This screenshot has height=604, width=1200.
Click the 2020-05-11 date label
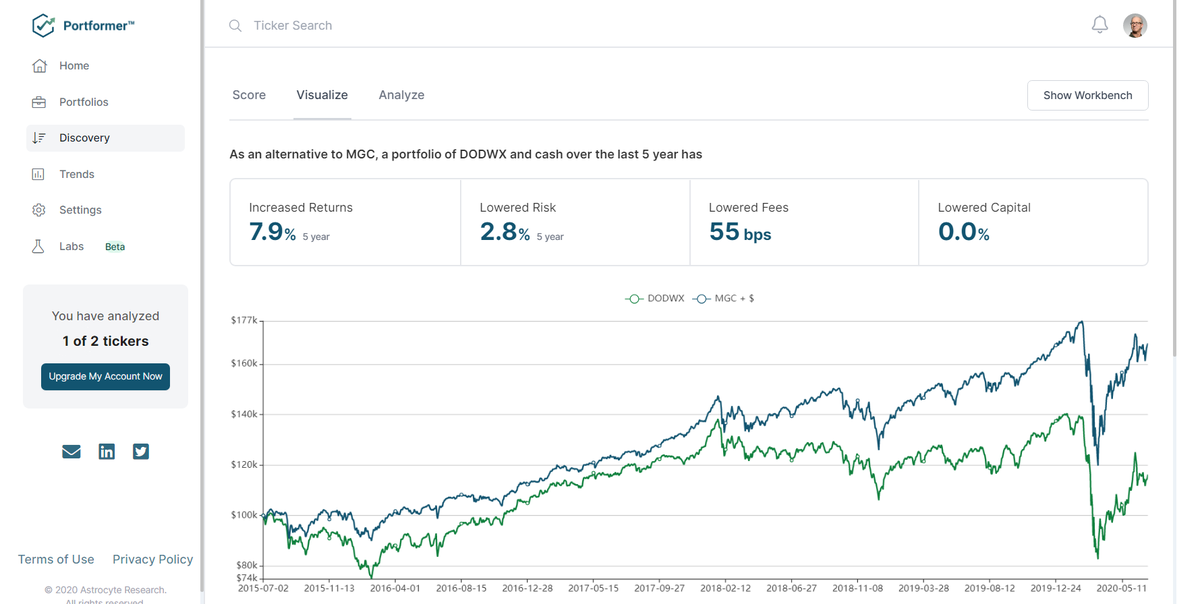pyautogui.click(x=1121, y=589)
